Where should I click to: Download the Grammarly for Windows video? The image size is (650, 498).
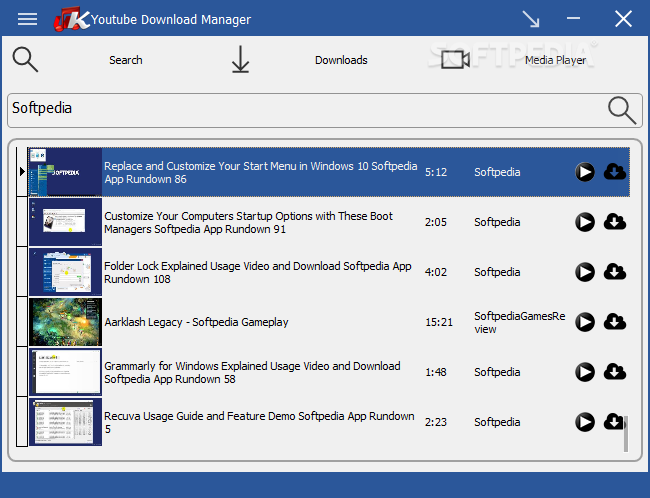(615, 372)
